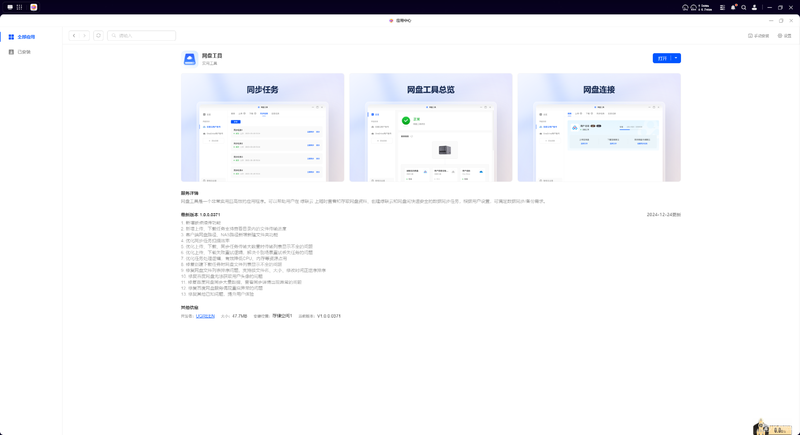800x435 pixels.
Task: Close the App Center window
Action: [791, 21]
